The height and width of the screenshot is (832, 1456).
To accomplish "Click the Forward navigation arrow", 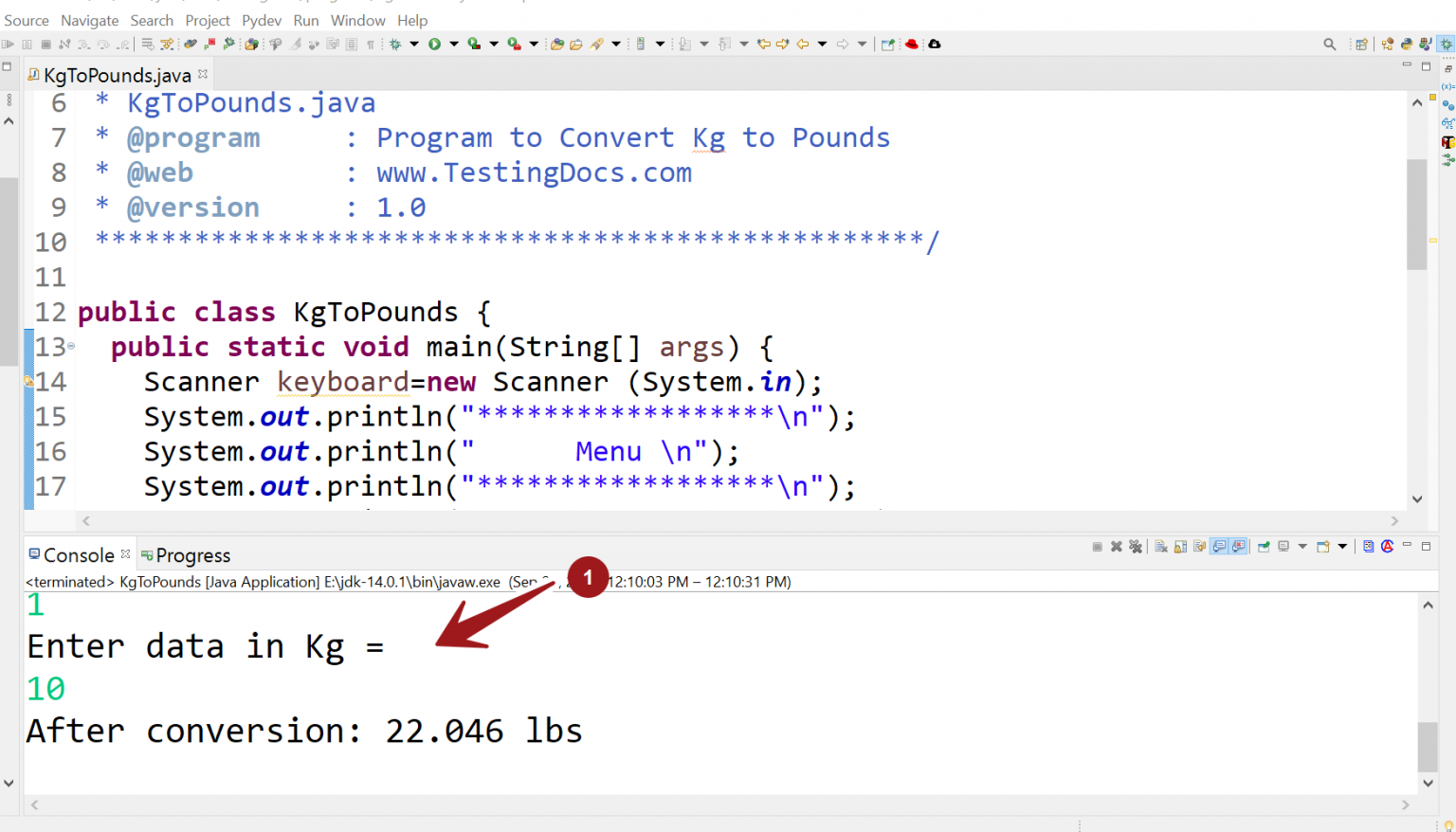I will click(843, 44).
